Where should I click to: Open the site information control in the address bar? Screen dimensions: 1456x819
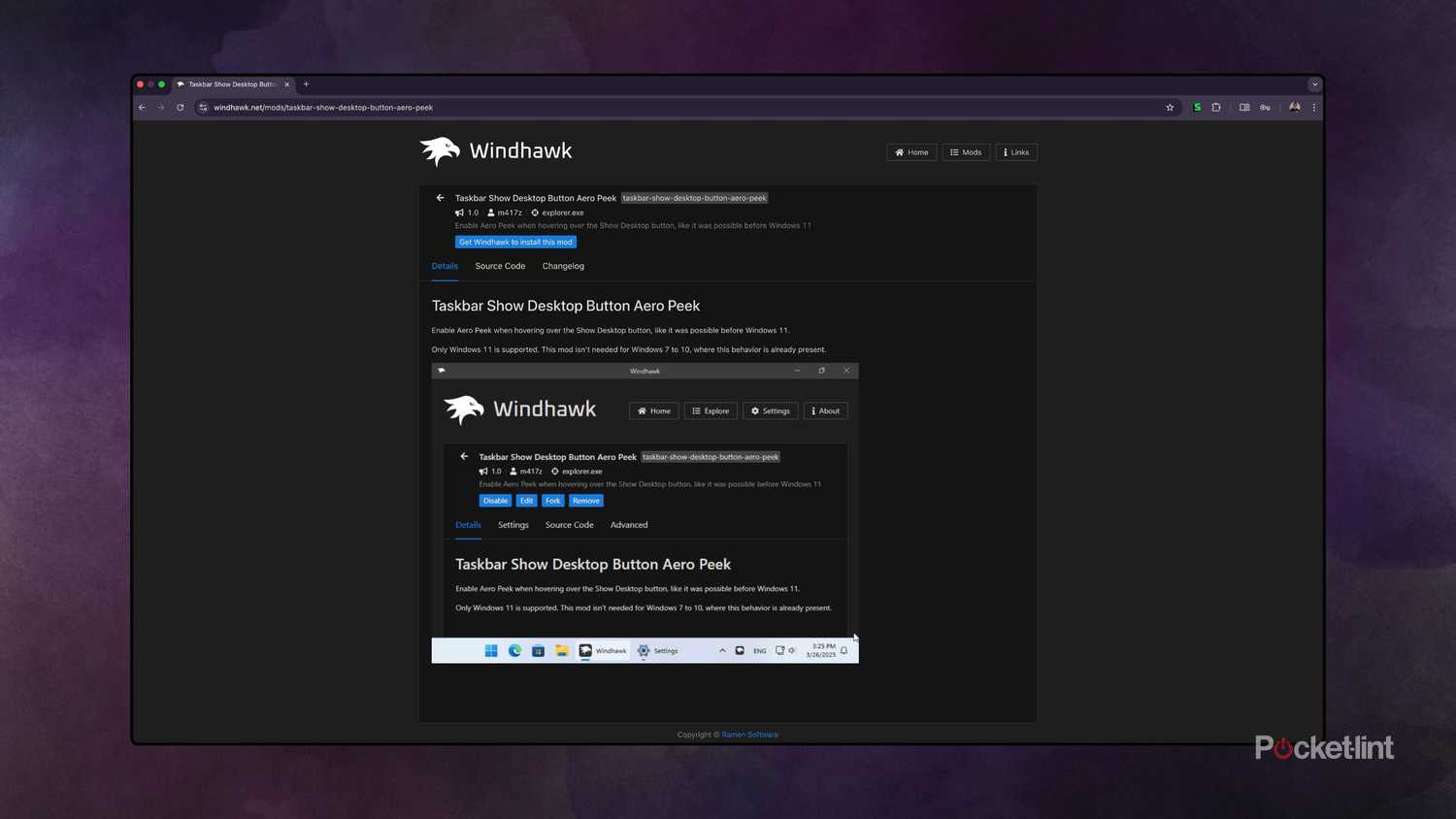[203, 108]
